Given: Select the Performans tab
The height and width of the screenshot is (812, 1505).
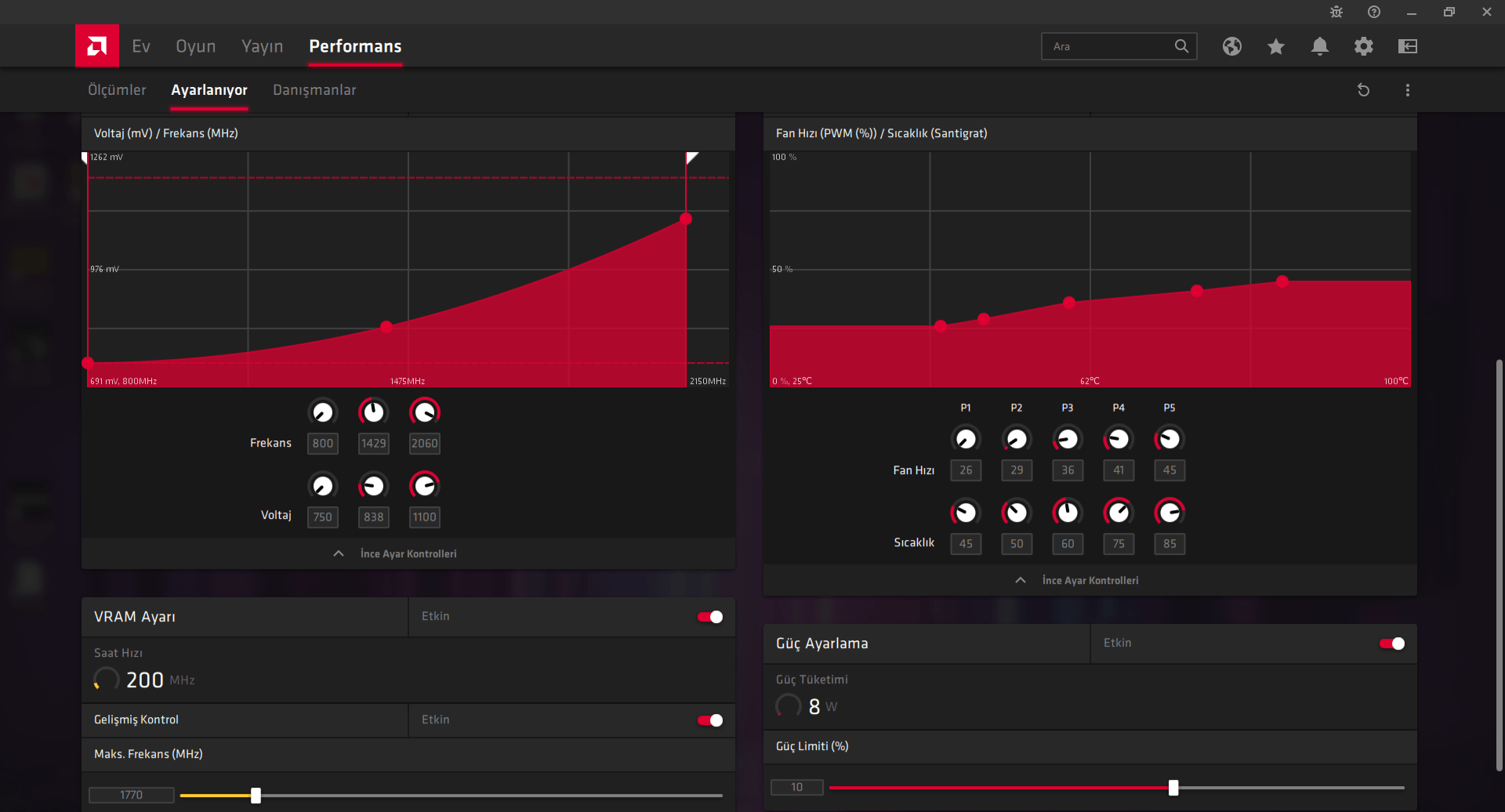Looking at the screenshot, I should [355, 46].
